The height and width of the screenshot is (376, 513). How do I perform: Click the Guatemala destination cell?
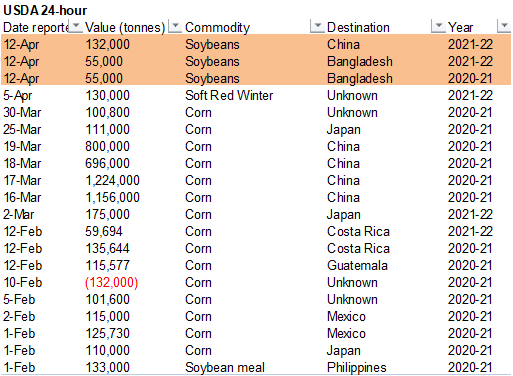(357, 266)
